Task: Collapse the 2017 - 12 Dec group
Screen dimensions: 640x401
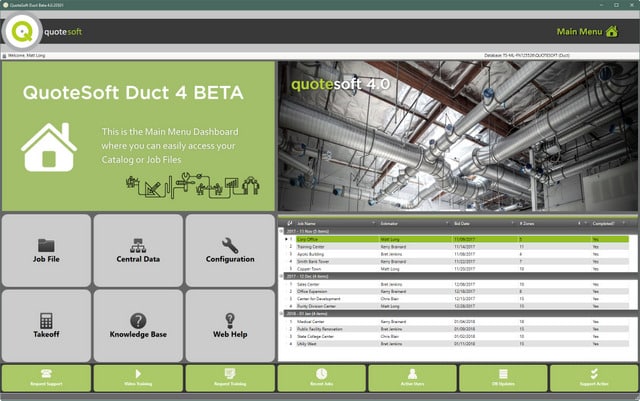Action: pyautogui.click(x=281, y=276)
